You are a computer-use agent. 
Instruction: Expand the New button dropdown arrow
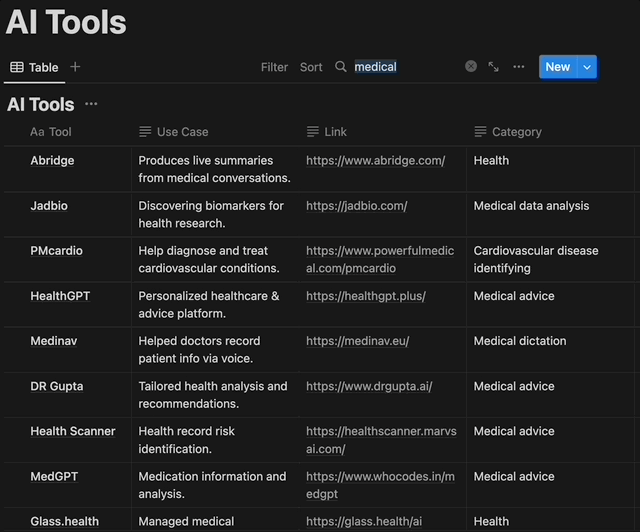tap(587, 67)
